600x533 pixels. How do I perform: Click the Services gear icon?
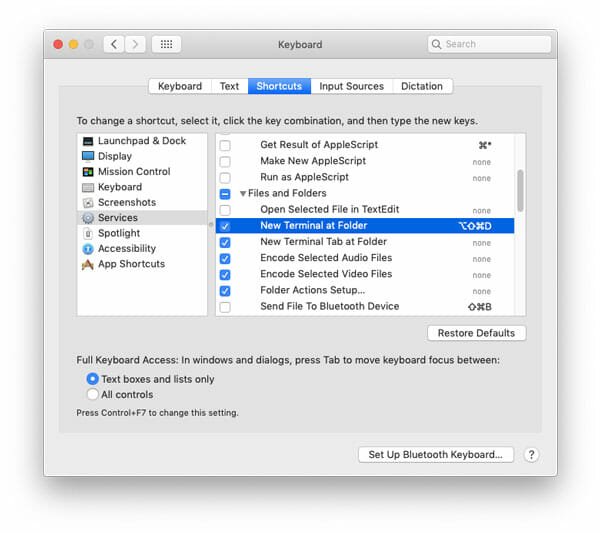click(88, 218)
